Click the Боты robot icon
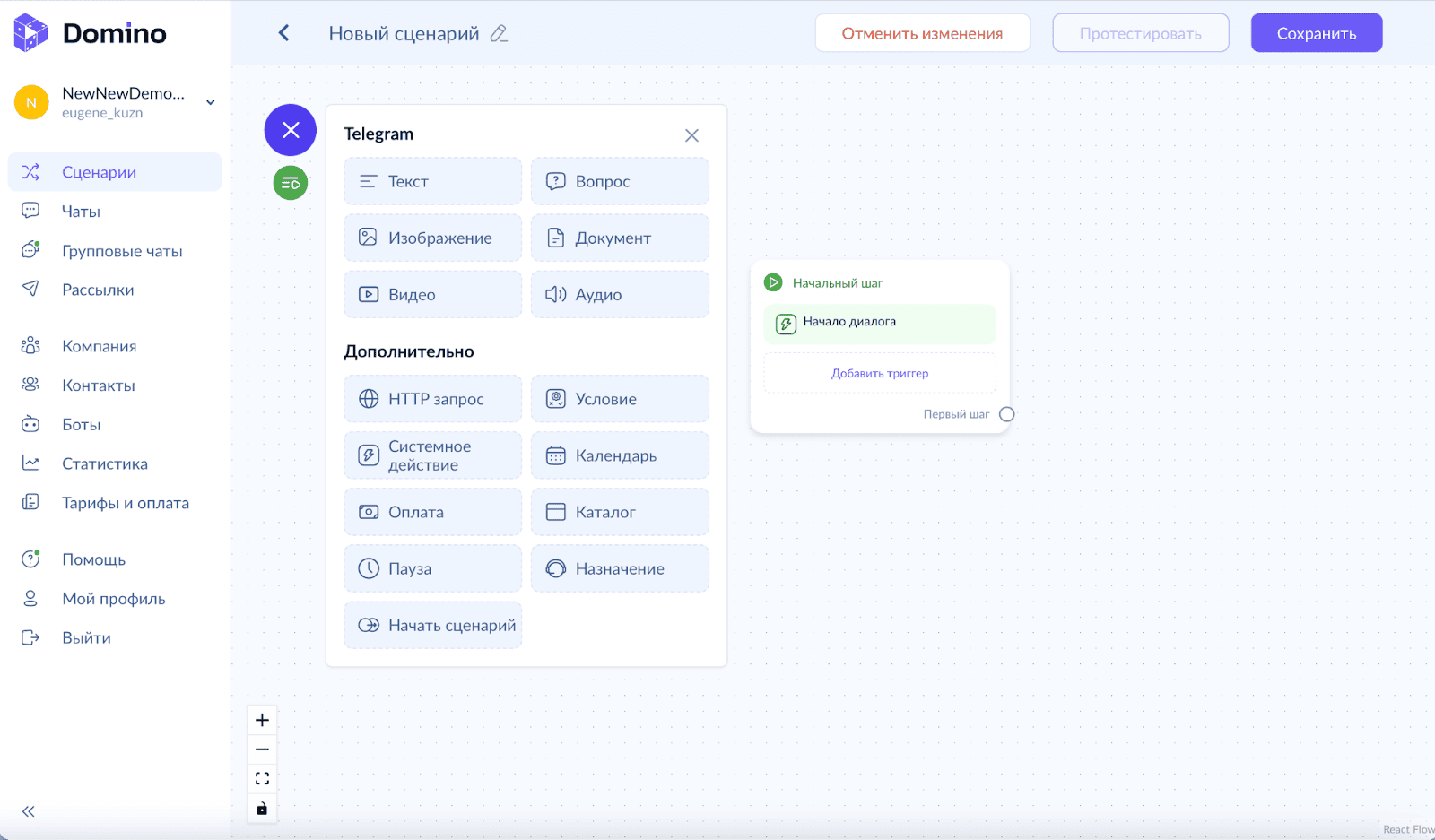The image size is (1435, 840). point(30,424)
